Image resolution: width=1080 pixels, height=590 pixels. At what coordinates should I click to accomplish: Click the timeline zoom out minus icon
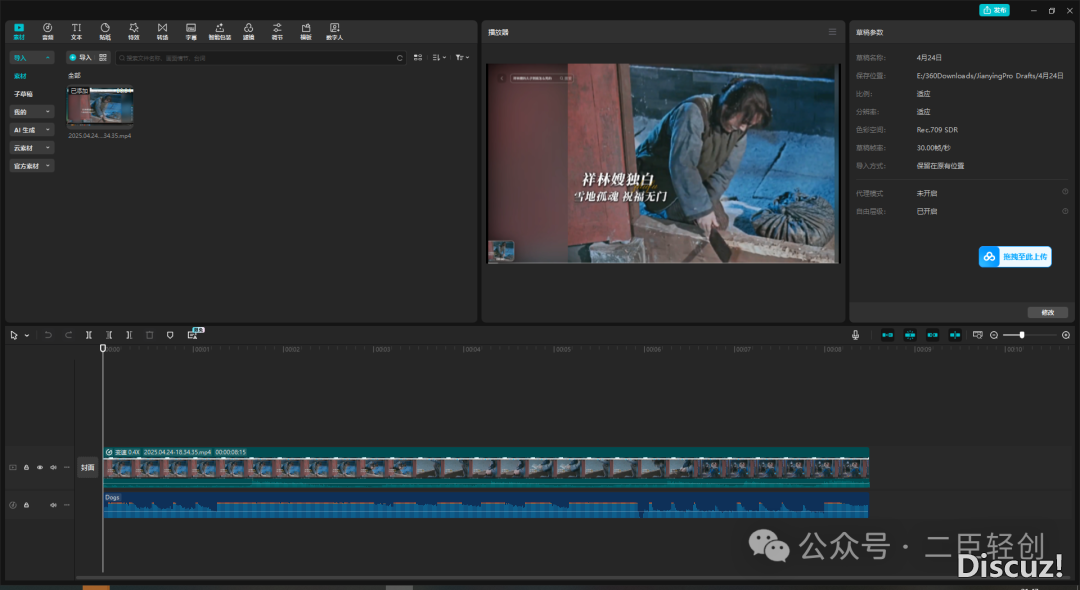994,335
